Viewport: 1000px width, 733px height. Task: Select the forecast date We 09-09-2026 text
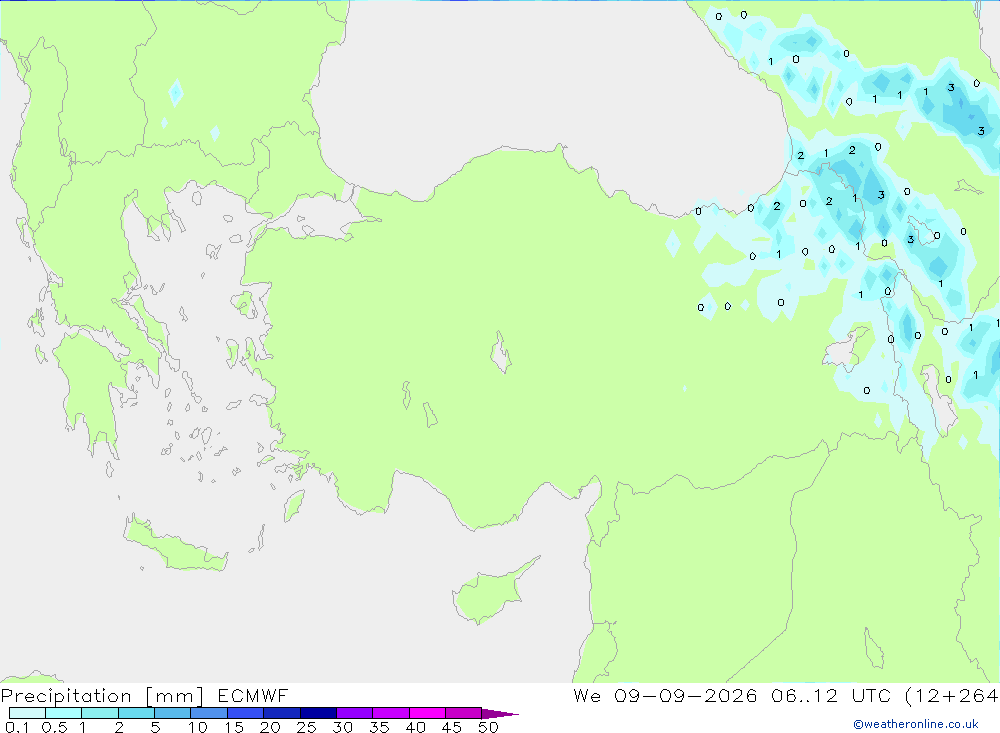[x=665, y=696]
